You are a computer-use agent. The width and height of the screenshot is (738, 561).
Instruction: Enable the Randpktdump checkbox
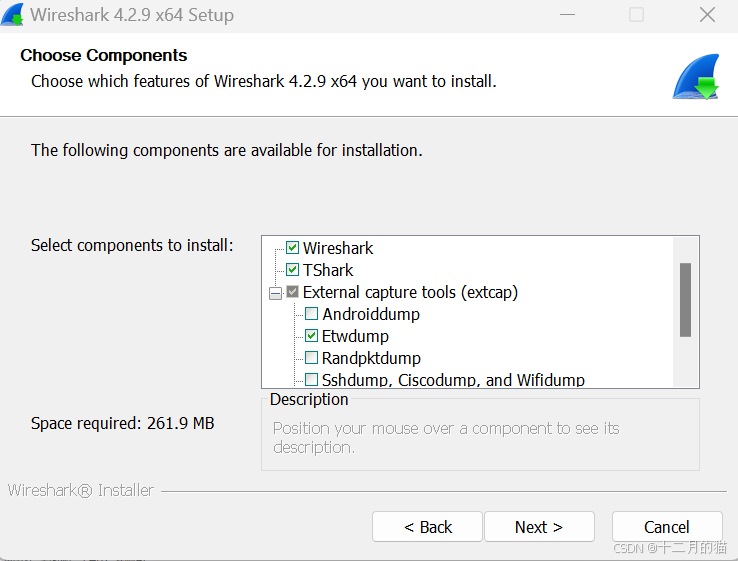point(311,358)
